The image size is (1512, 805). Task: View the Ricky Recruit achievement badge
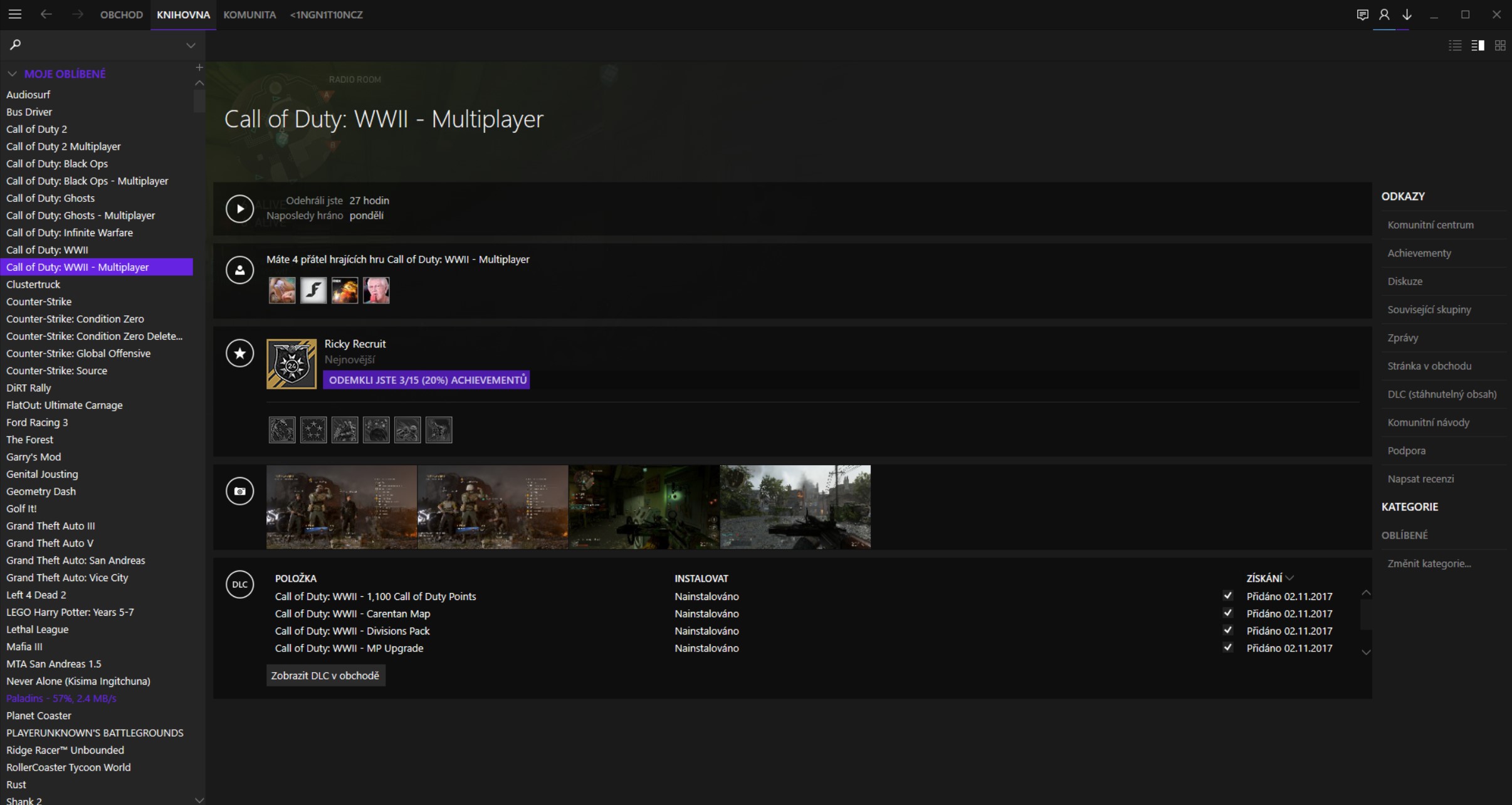(291, 364)
